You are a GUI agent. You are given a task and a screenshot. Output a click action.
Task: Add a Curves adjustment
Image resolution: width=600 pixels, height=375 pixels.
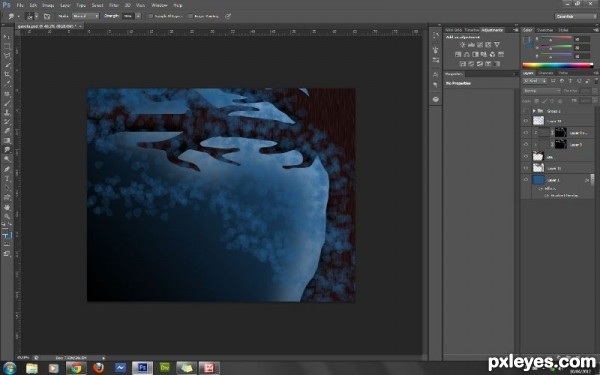point(479,45)
